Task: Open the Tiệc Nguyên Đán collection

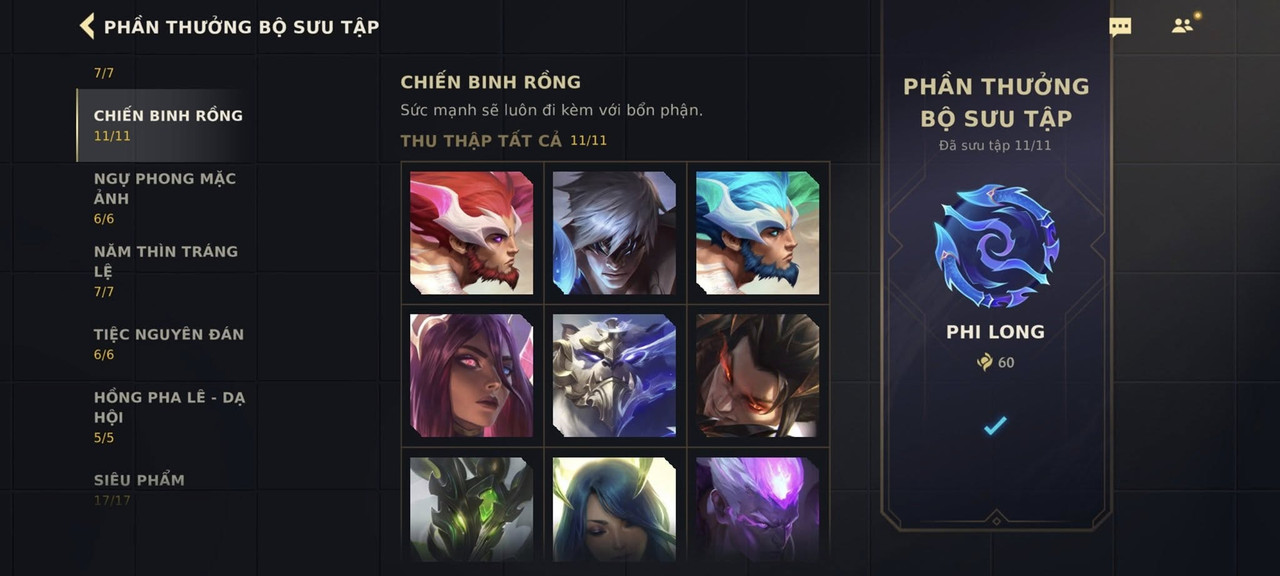Action: pyautogui.click(x=168, y=344)
